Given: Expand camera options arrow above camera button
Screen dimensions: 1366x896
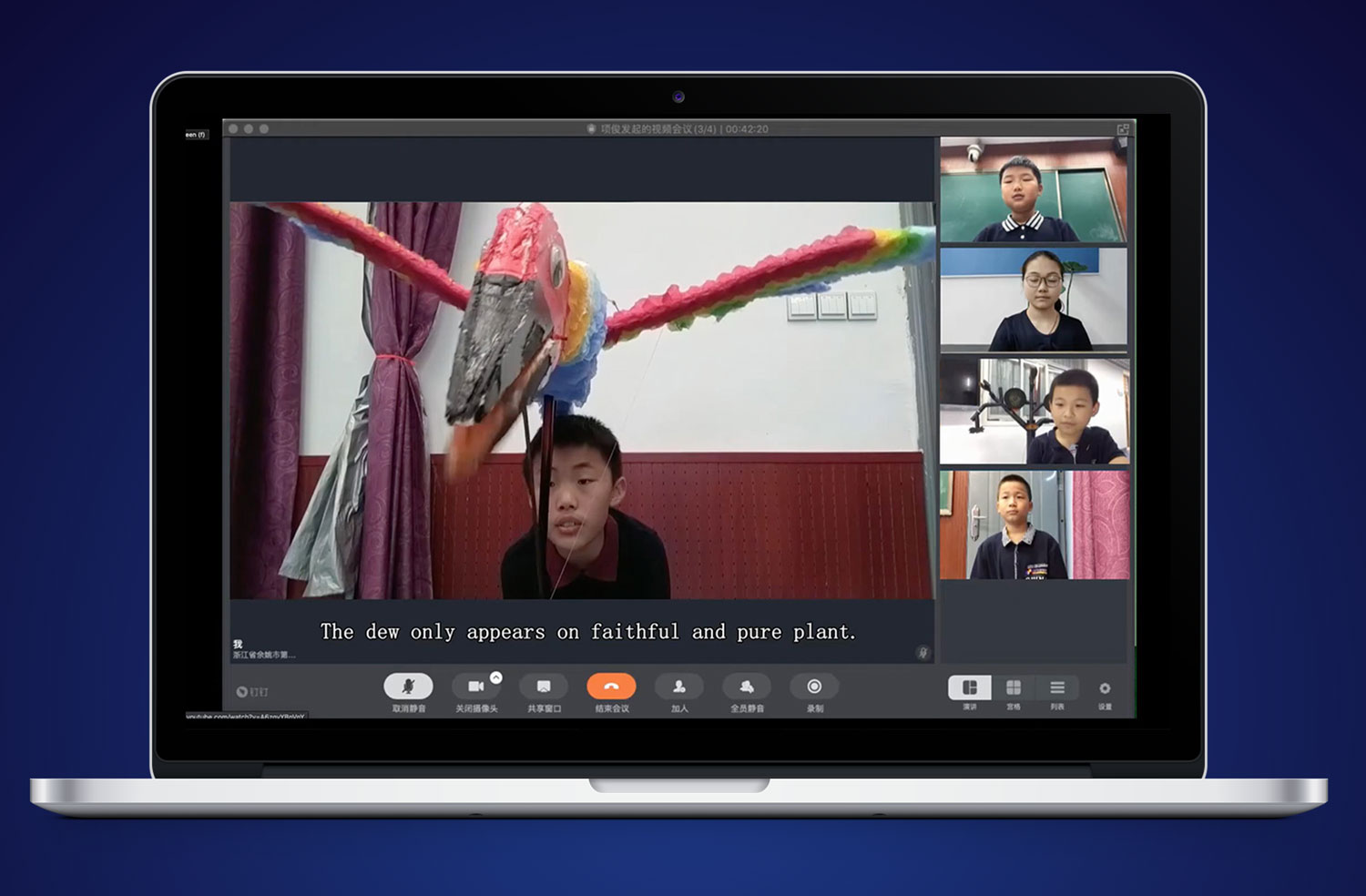Looking at the screenshot, I should coord(496,677).
